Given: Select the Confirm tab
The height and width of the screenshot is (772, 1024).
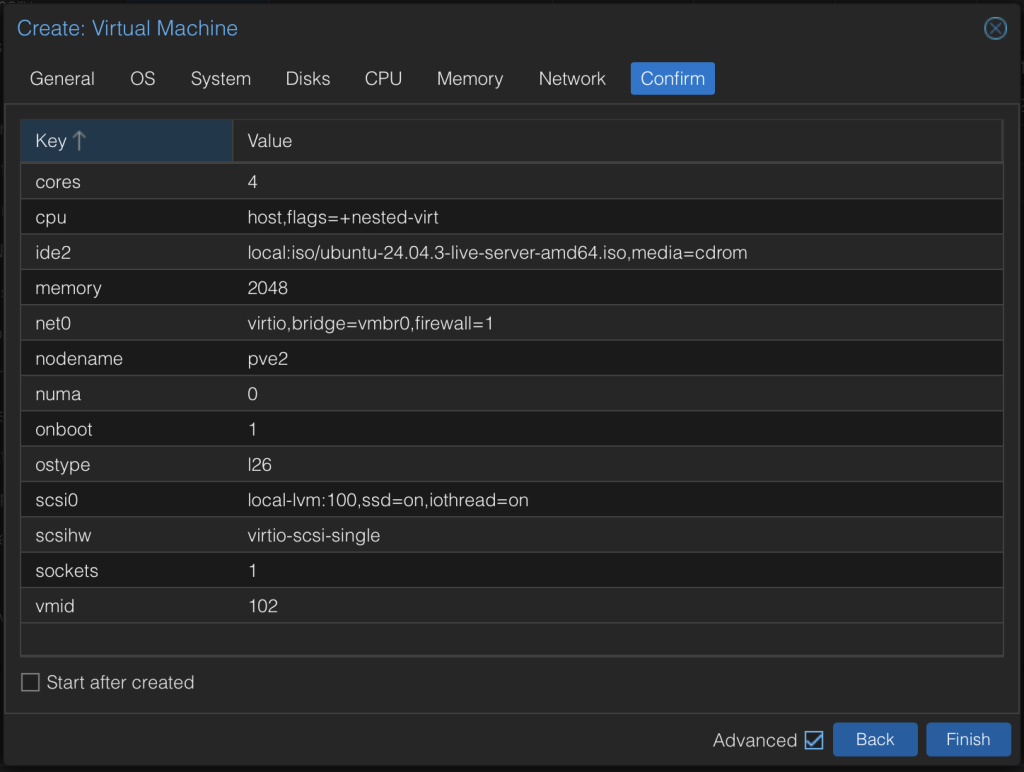Looking at the screenshot, I should [672, 79].
